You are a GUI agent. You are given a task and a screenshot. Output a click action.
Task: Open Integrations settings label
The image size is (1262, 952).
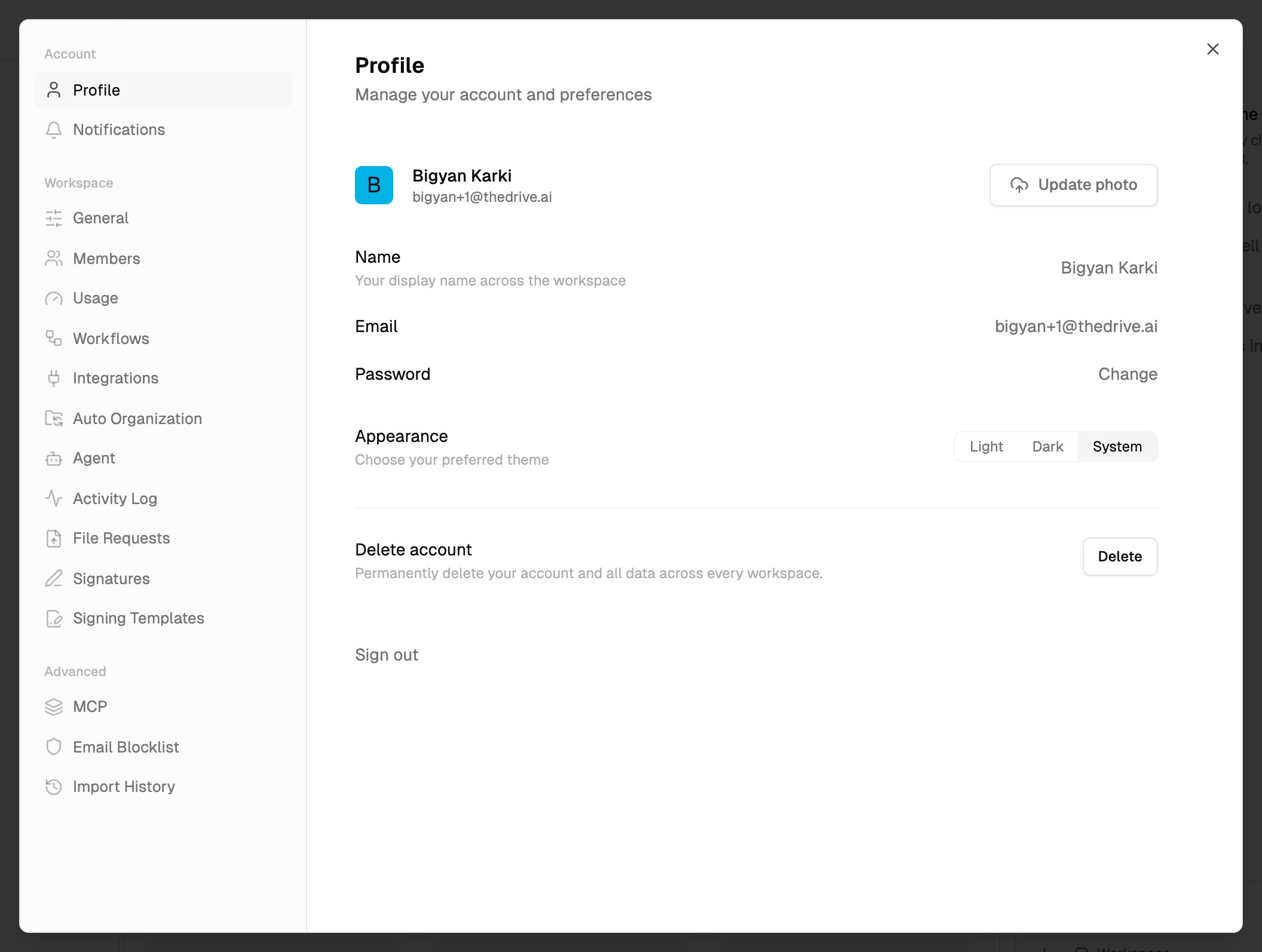pyautogui.click(x=115, y=378)
